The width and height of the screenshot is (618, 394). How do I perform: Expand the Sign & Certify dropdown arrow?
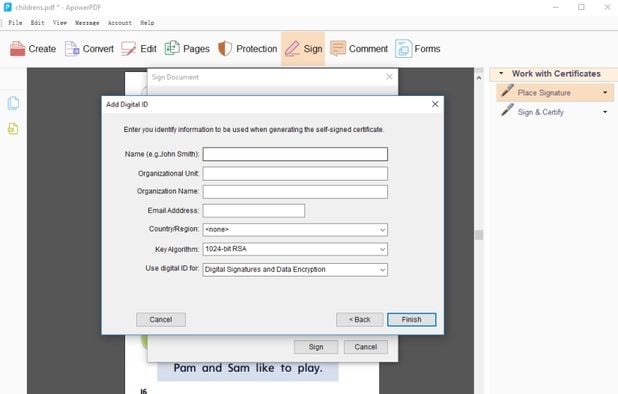(x=605, y=112)
